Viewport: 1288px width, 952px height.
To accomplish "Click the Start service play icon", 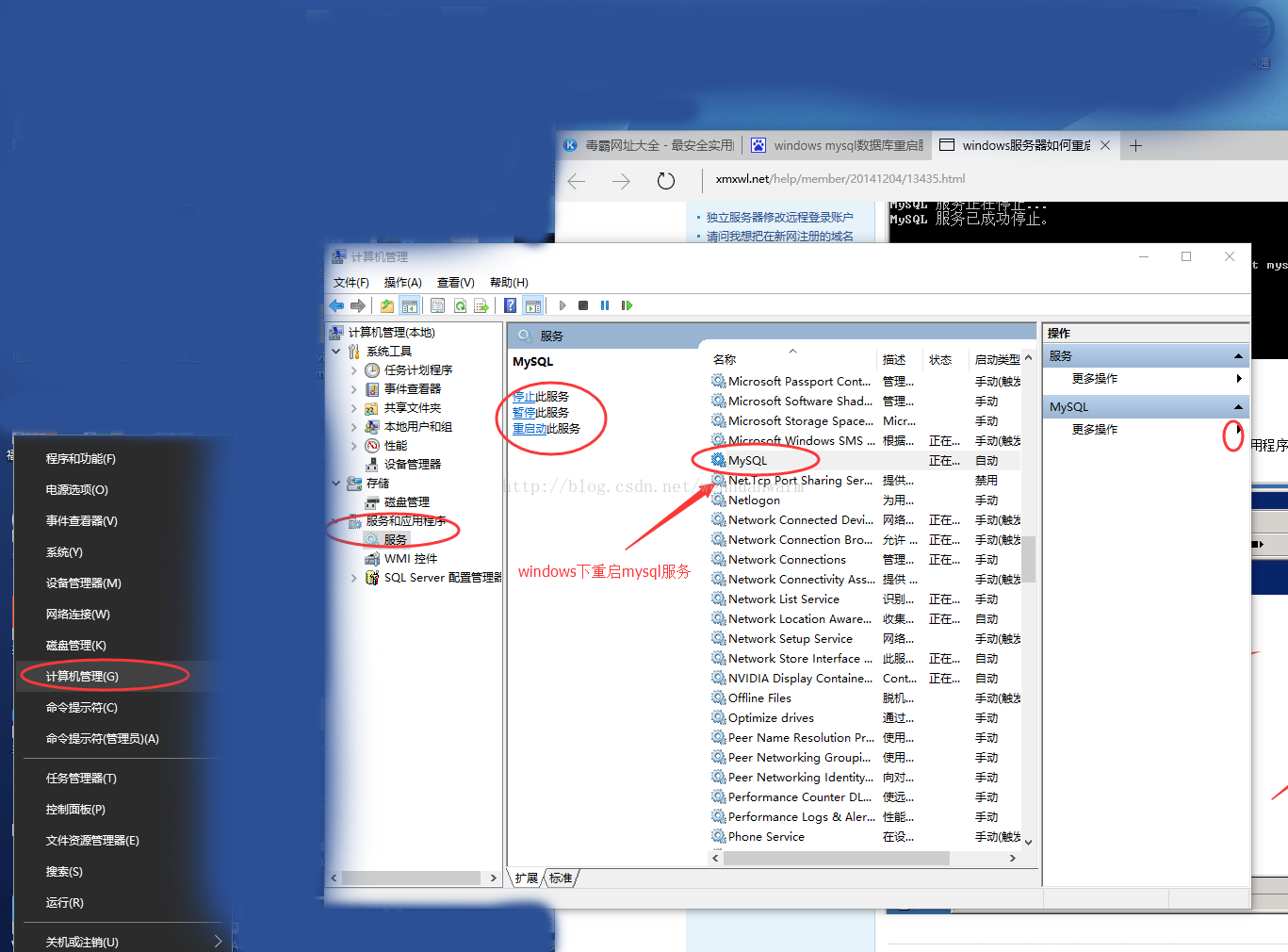I will [562, 305].
